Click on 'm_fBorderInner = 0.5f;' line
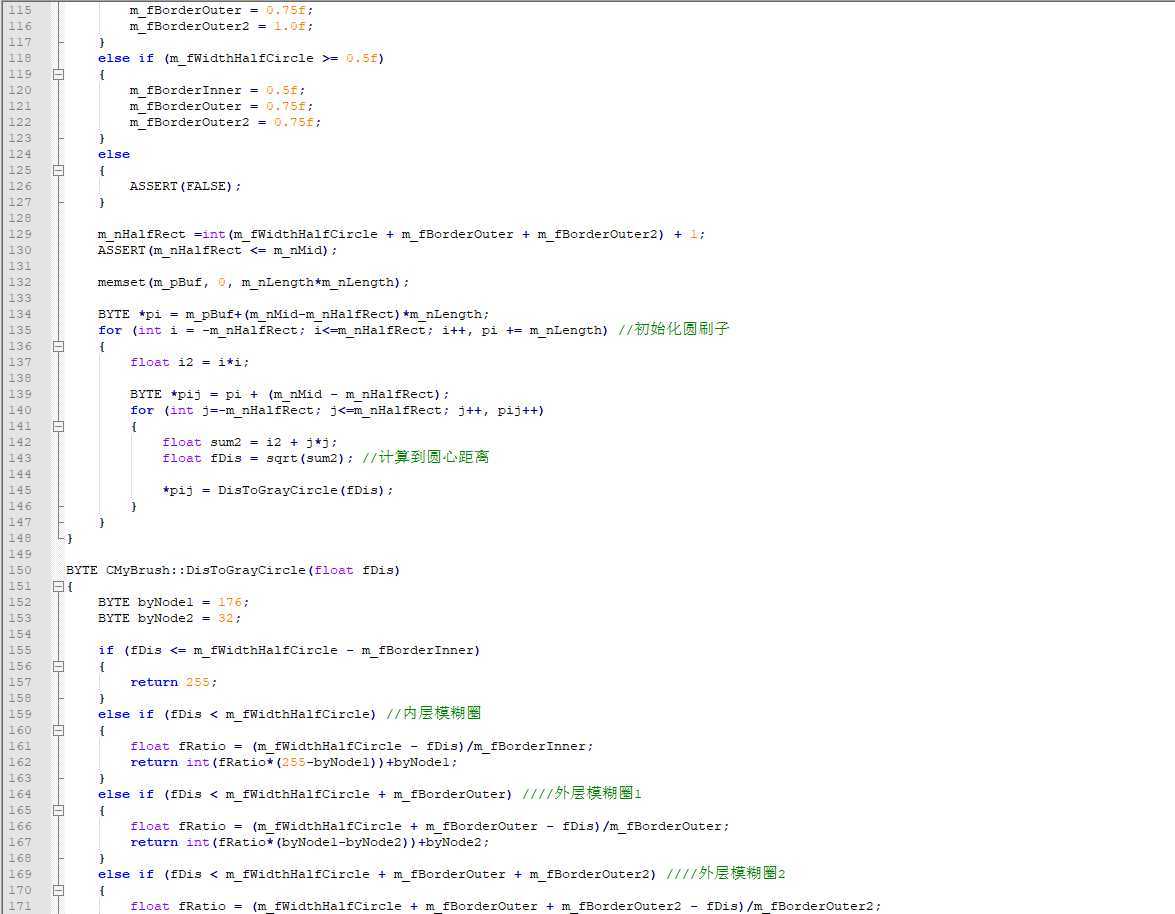Image resolution: width=1175 pixels, height=914 pixels. [x=217, y=91]
